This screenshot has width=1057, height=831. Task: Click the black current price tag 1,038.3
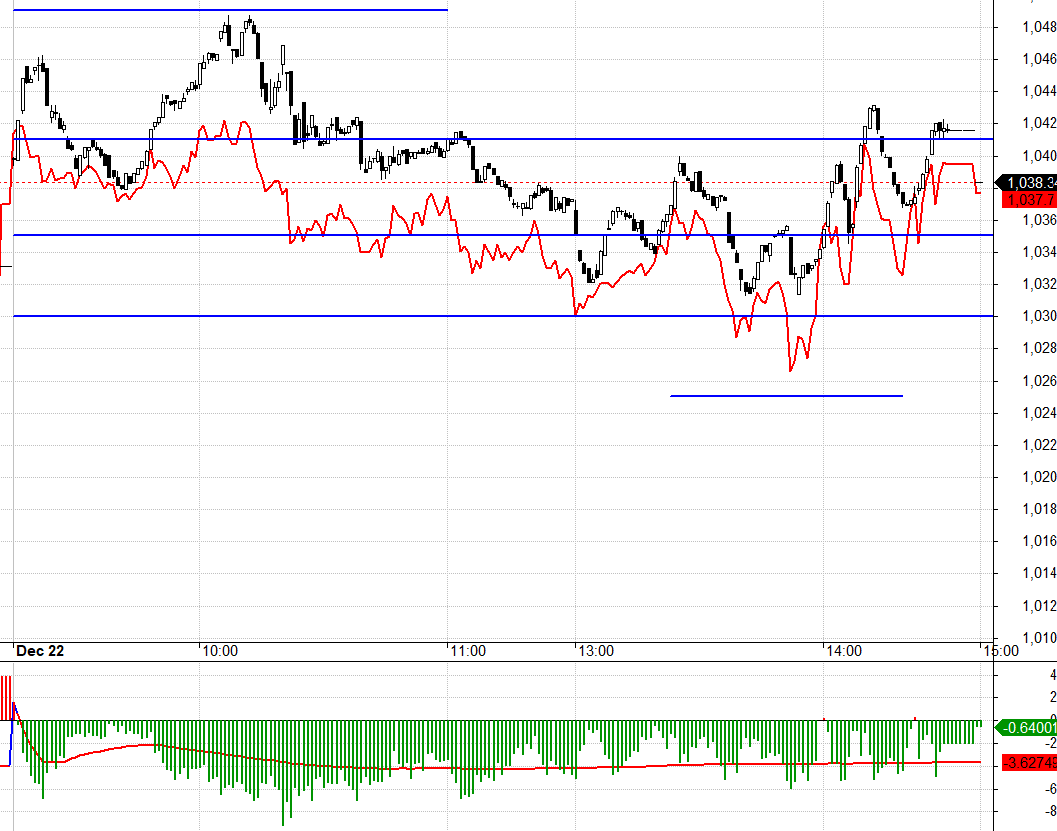(1026, 183)
